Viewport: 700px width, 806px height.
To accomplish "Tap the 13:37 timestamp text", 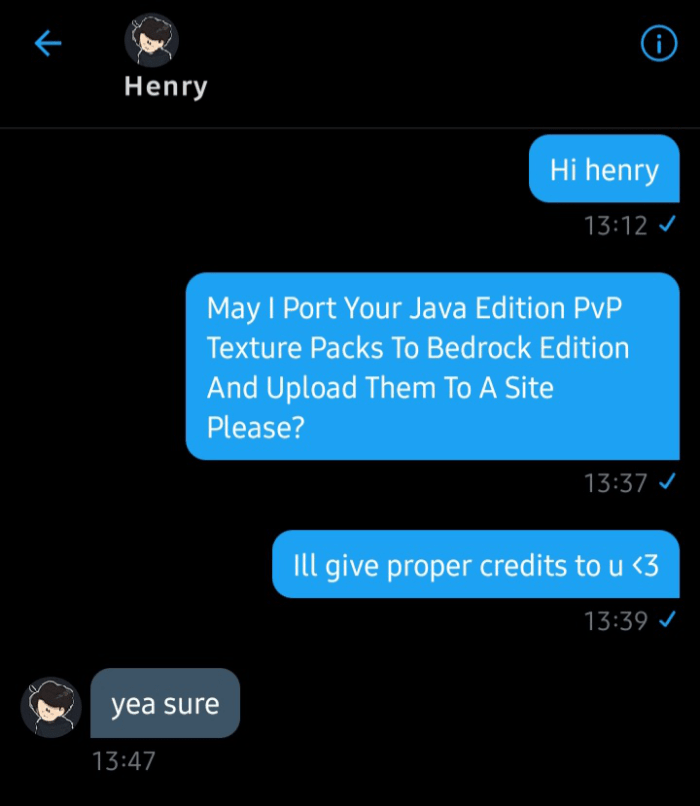I will [x=615, y=483].
